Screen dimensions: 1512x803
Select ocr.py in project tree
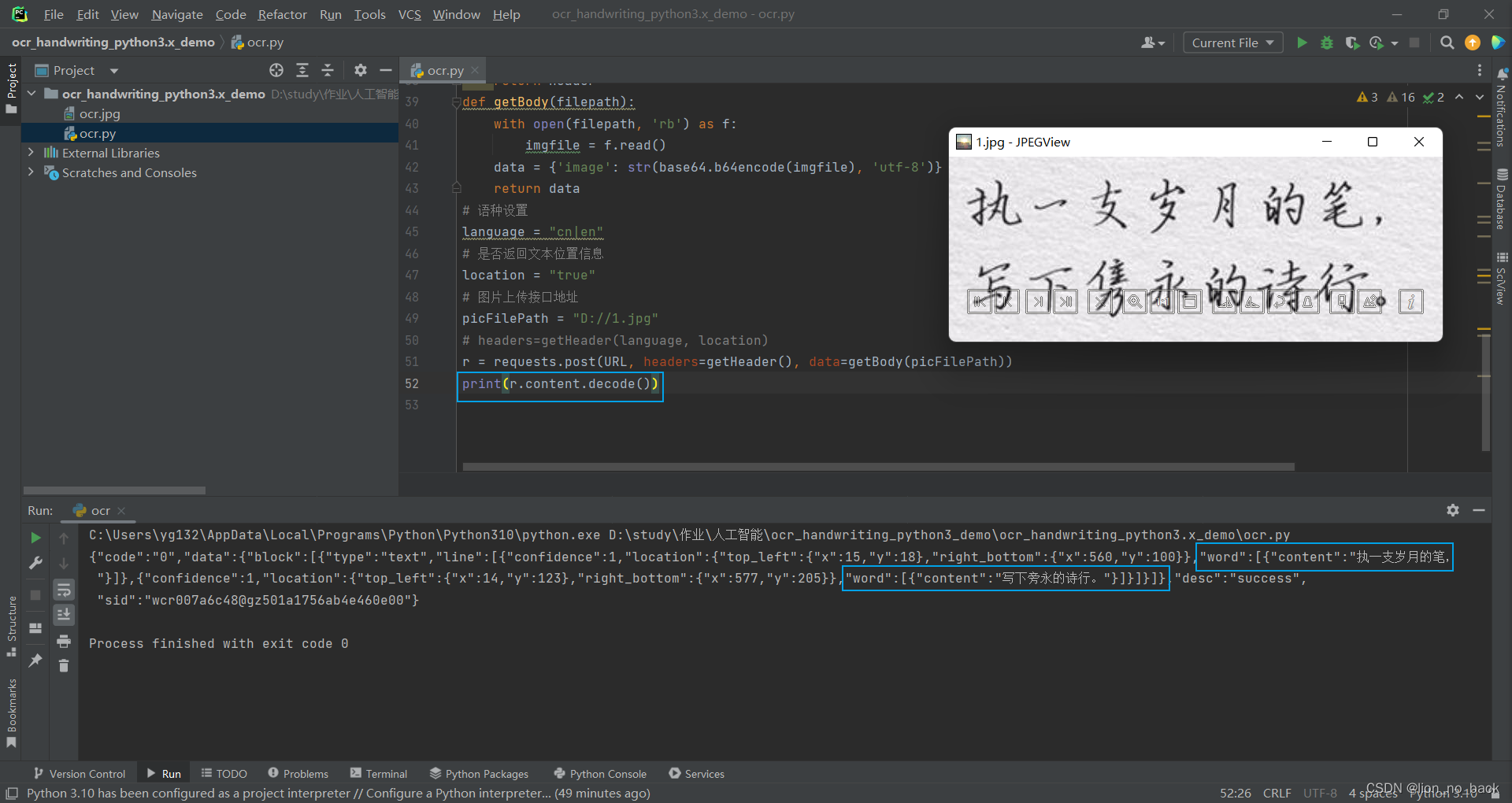click(98, 133)
